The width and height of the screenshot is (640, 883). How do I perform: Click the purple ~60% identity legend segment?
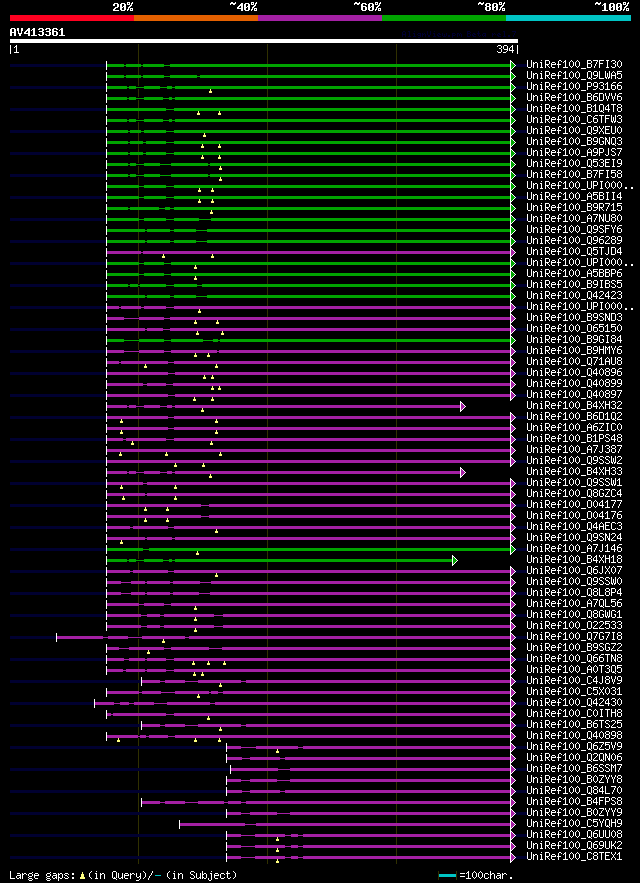[320, 18]
